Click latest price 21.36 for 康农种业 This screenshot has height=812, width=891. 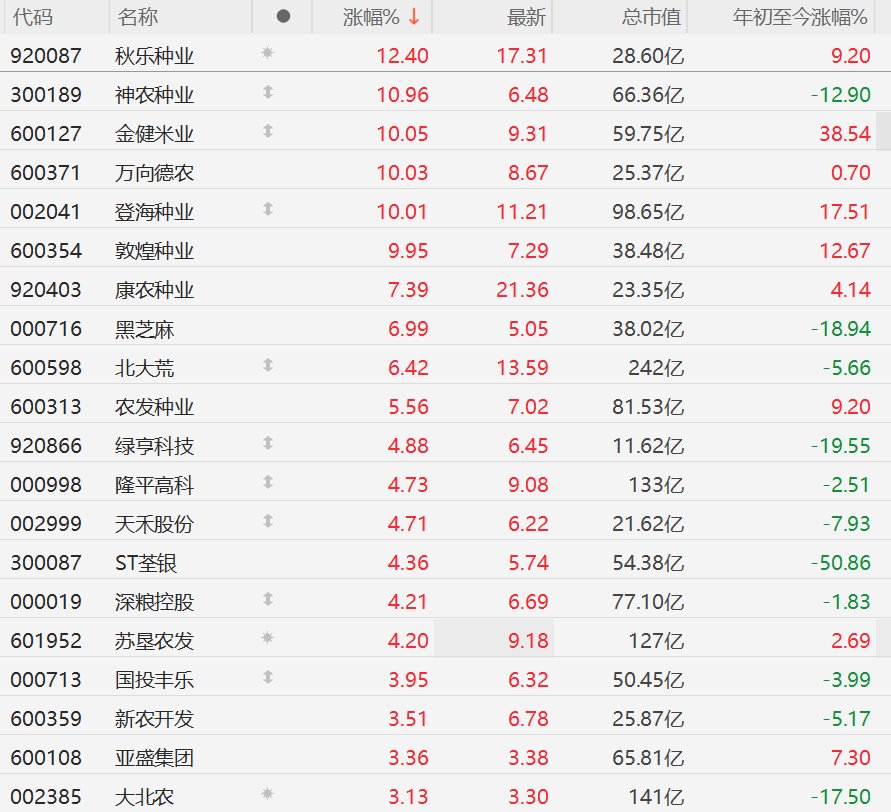(x=522, y=290)
